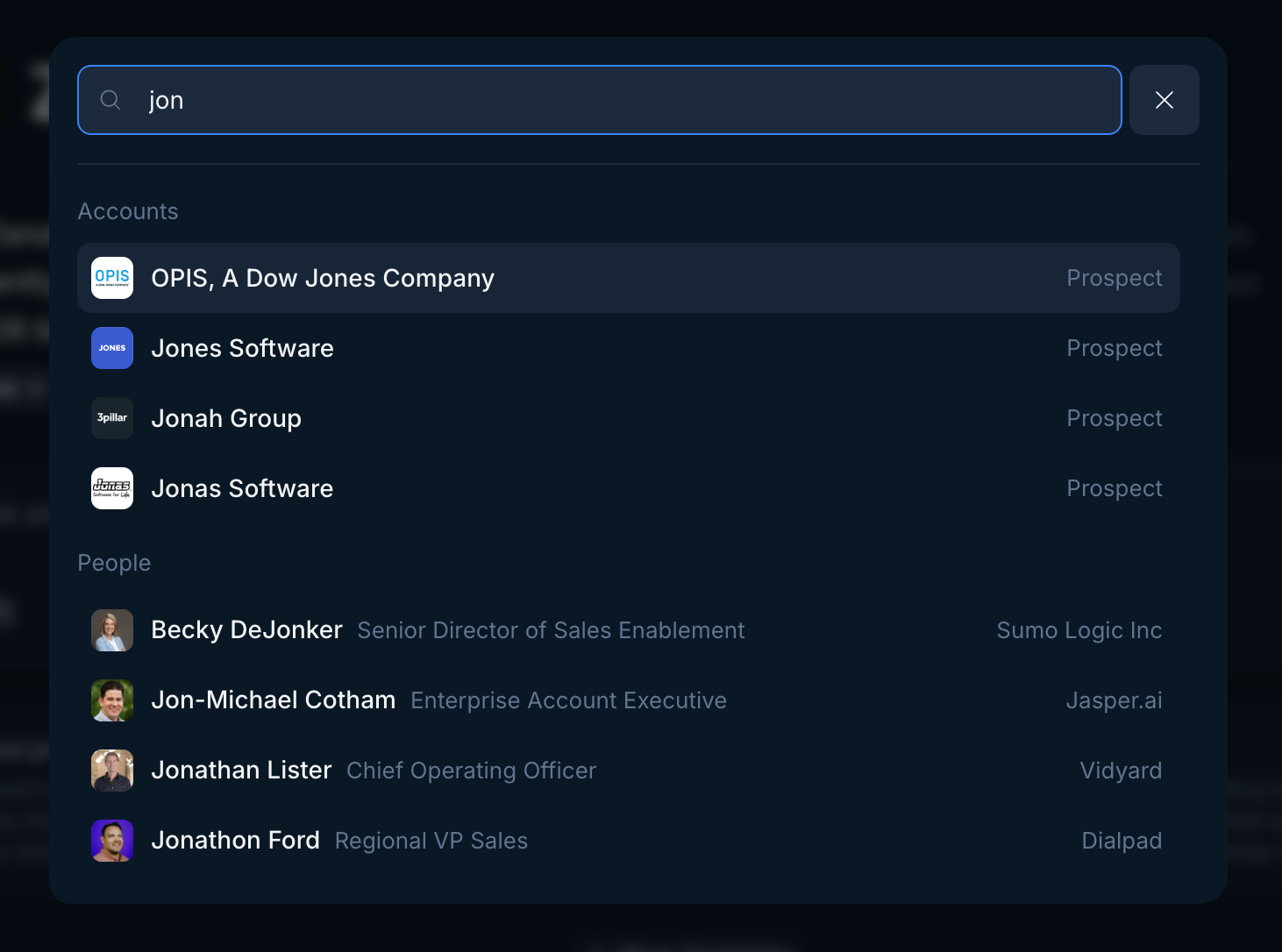Click the Jones Software blue logo
The height and width of the screenshot is (952, 1282).
112,348
